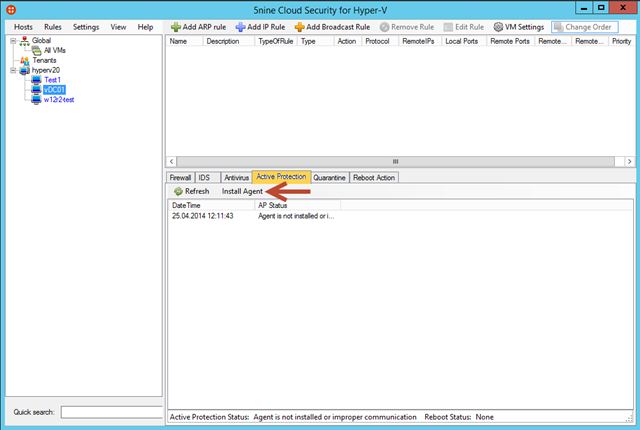Click the Change Order button label
The height and width of the screenshot is (430, 640).
point(589,27)
